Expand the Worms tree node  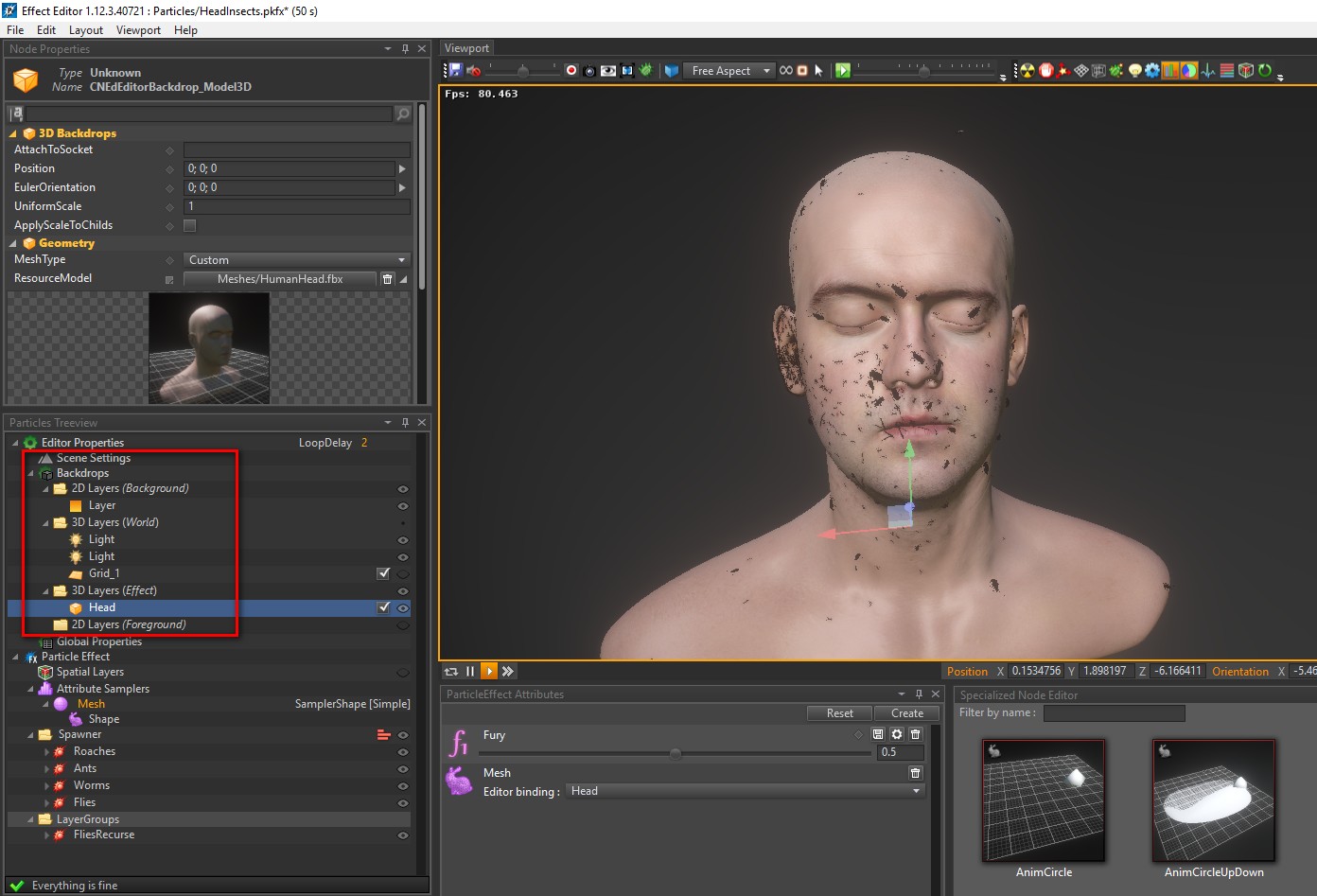point(46,786)
